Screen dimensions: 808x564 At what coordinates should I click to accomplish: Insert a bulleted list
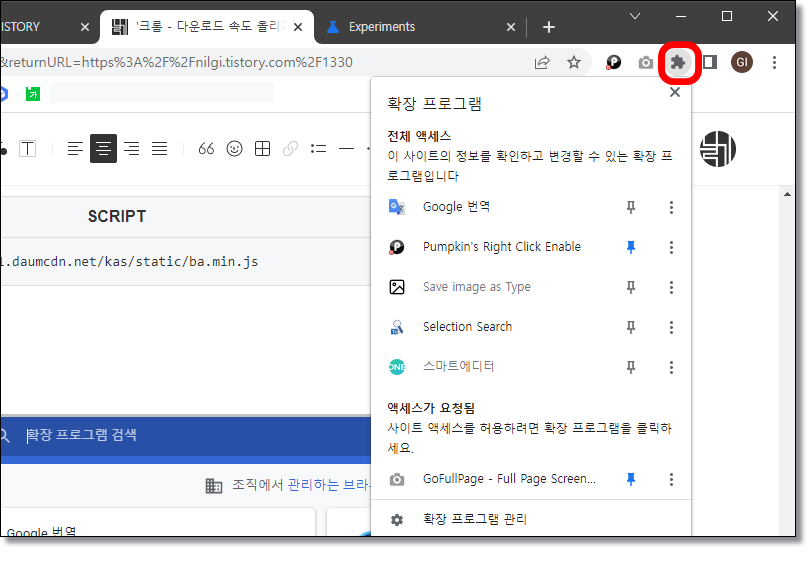click(318, 149)
